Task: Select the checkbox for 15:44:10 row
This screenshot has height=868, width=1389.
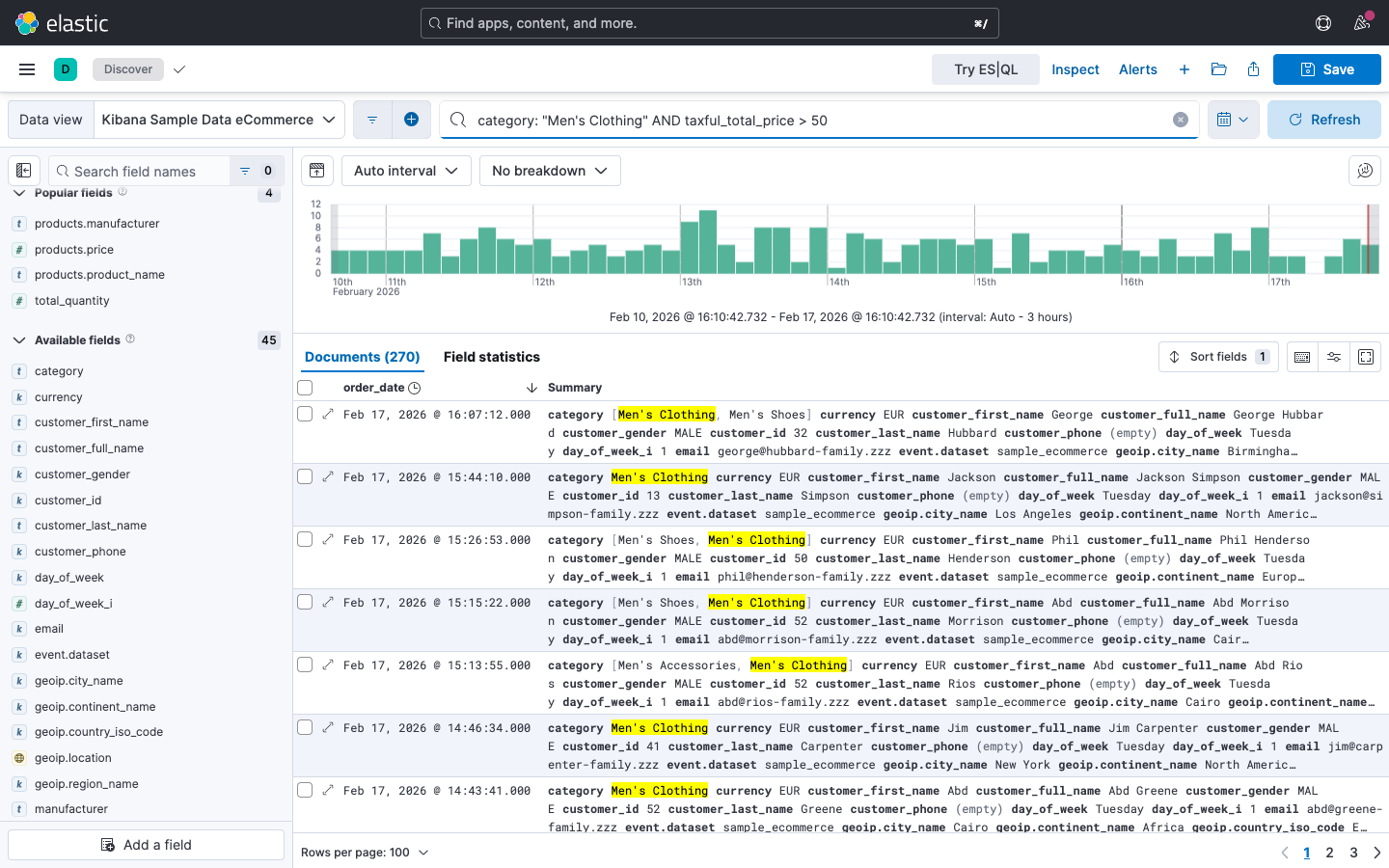Action: [x=305, y=477]
